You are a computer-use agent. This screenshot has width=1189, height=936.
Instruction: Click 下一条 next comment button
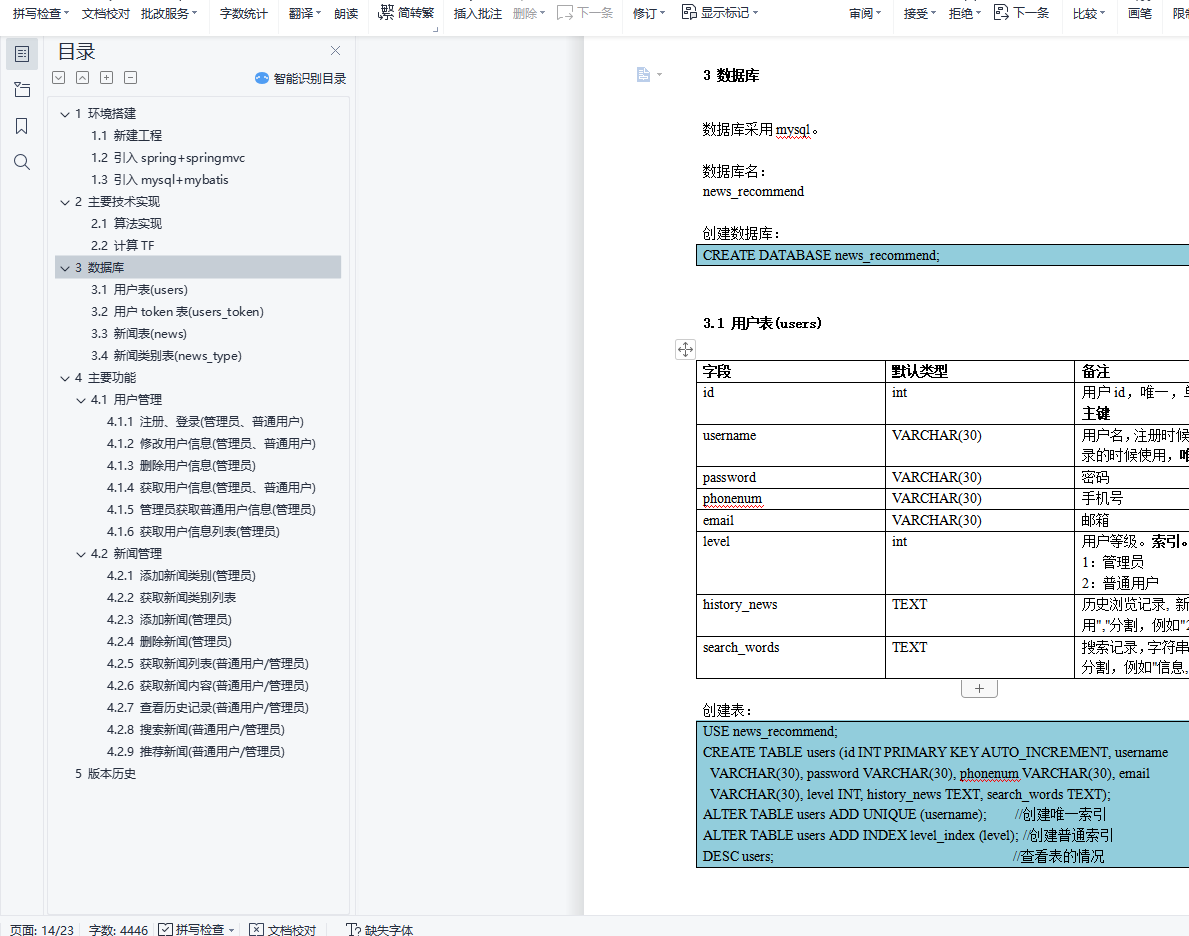584,13
